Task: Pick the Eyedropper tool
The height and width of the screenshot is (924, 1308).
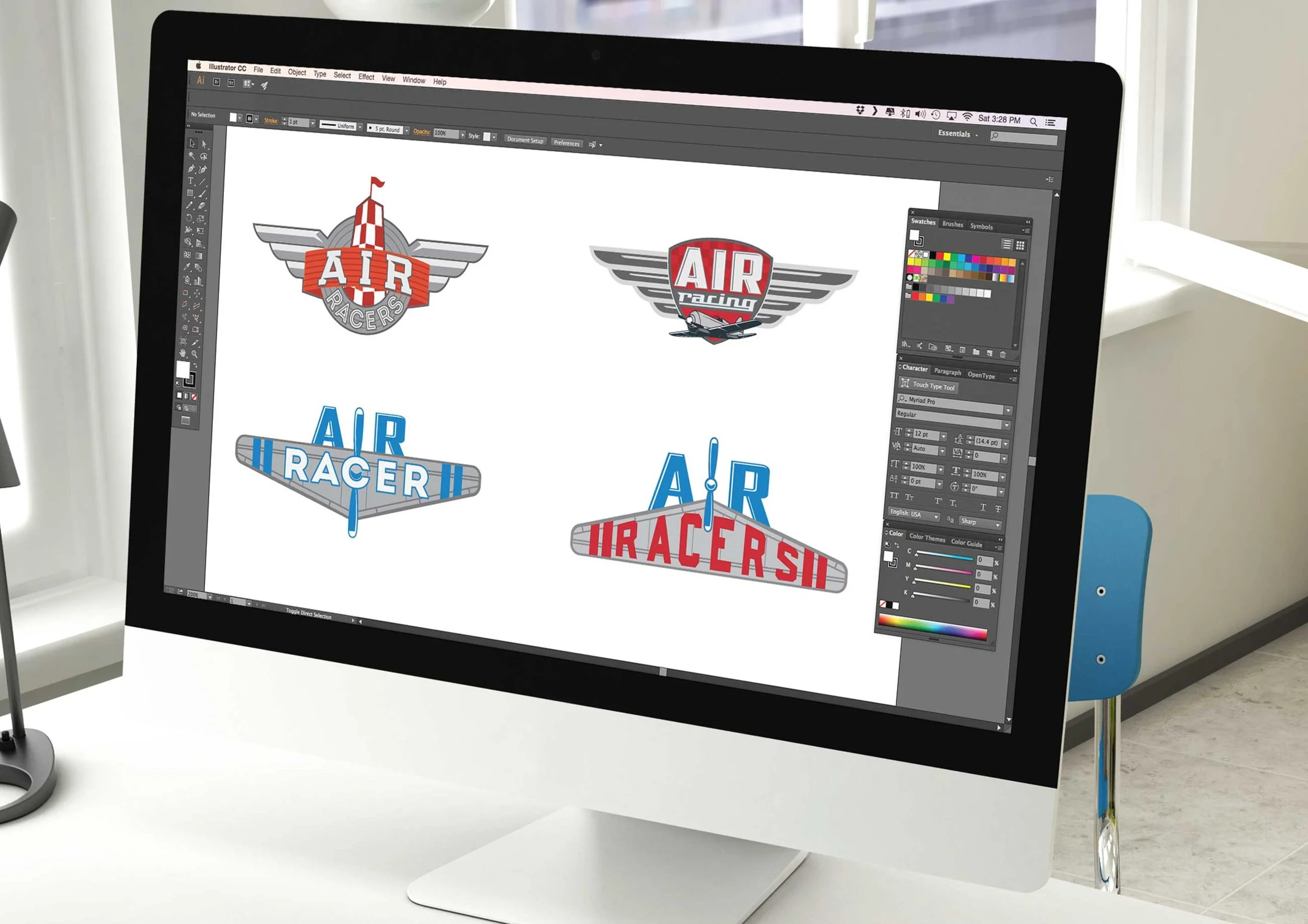Action: tap(188, 266)
